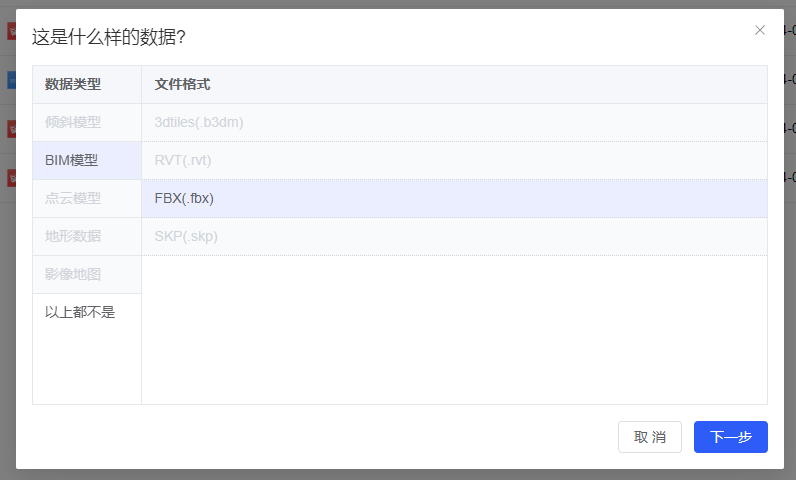Image resolution: width=796 pixels, height=480 pixels.
Task: Click the topmost red file icon behind the dialog
Action: (x=10, y=31)
